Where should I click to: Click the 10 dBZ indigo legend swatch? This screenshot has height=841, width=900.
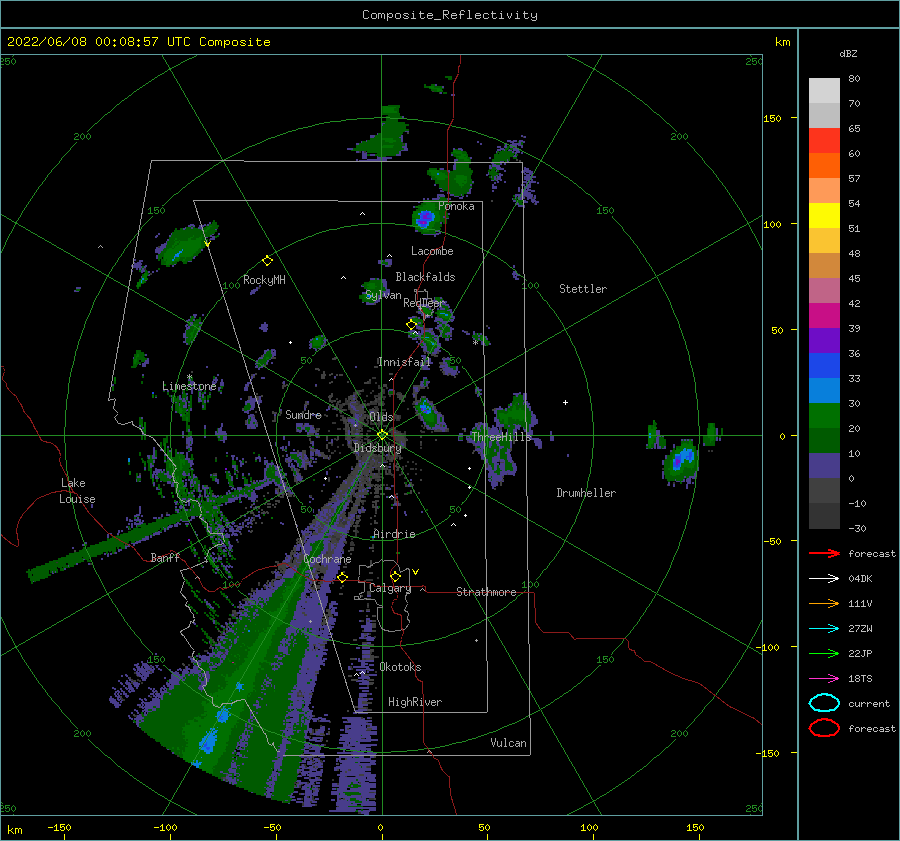click(x=824, y=466)
